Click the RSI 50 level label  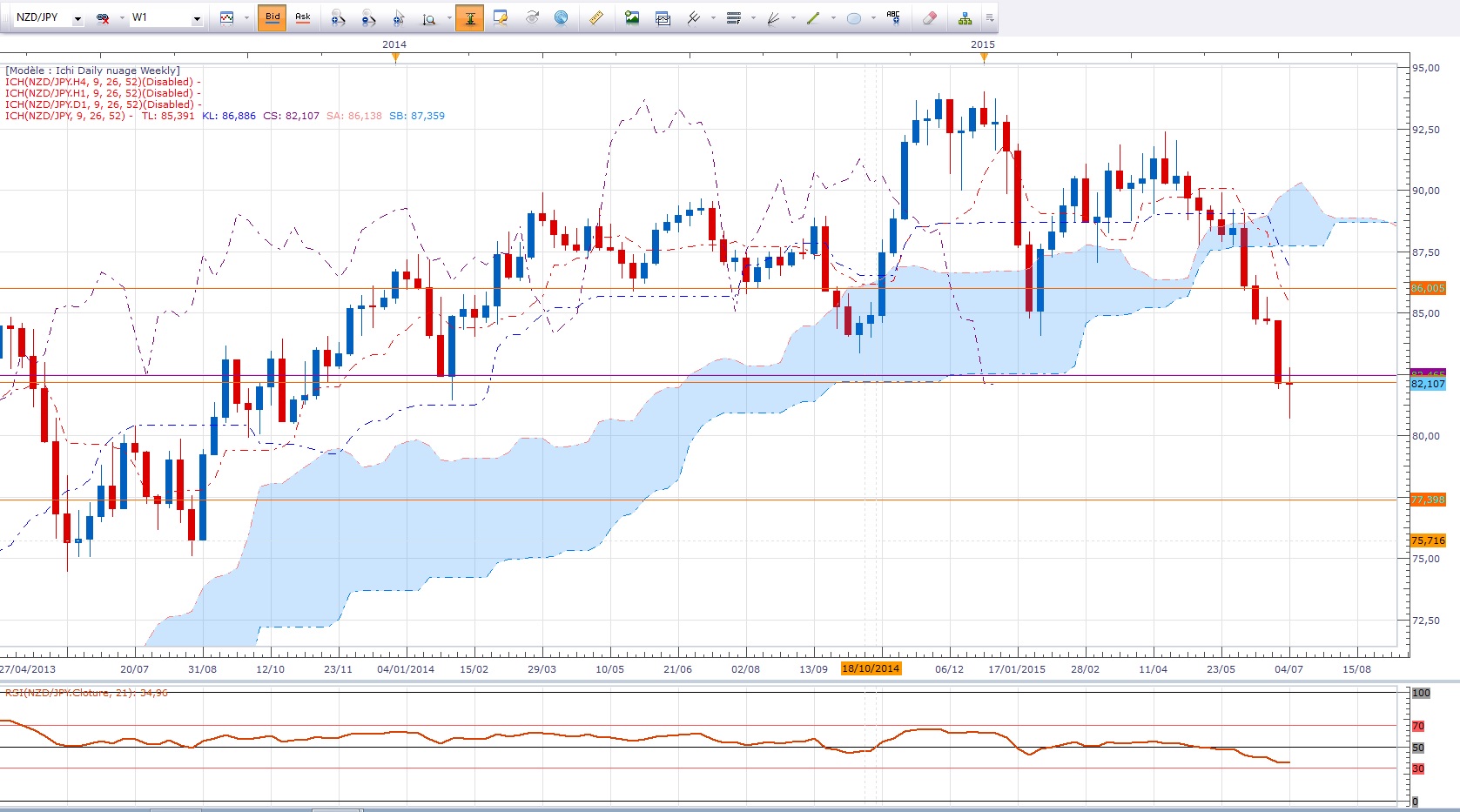point(1418,748)
